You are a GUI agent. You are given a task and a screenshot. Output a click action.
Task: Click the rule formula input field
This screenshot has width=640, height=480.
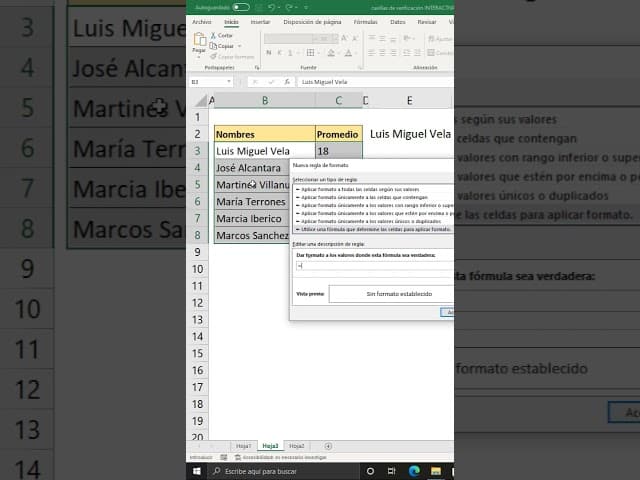(x=374, y=266)
